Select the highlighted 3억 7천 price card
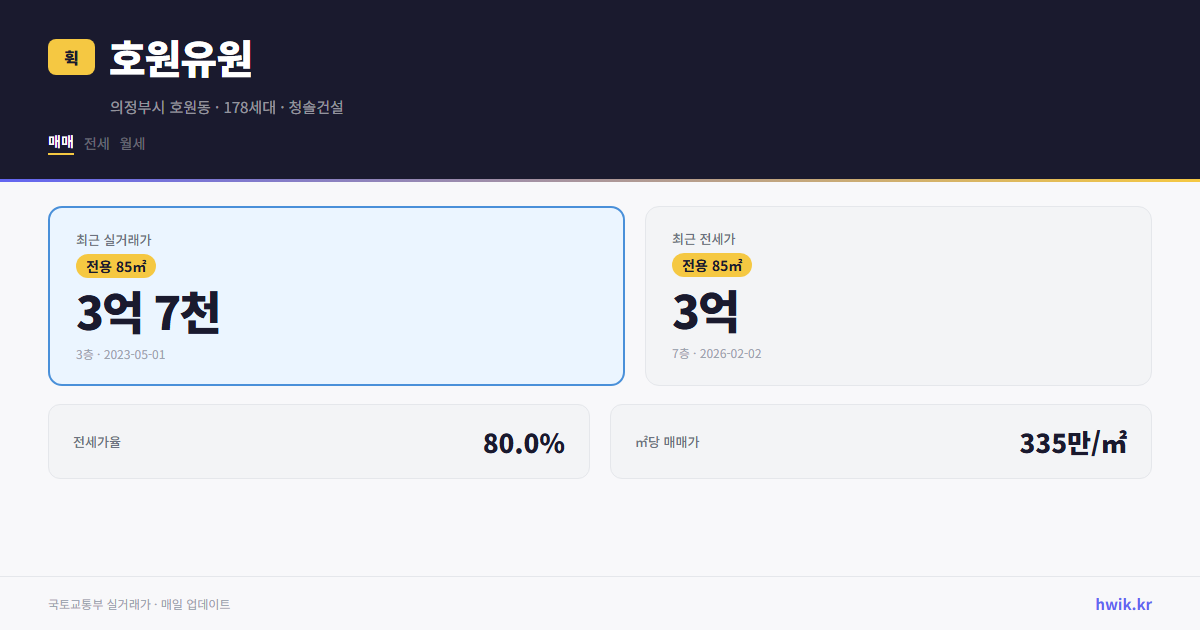 click(336, 295)
